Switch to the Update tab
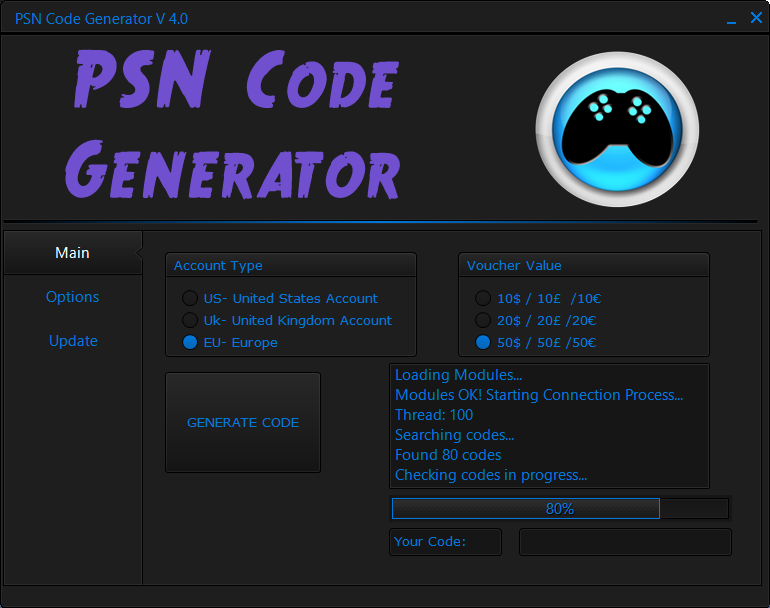Viewport: 770px width, 608px height. coord(73,341)
